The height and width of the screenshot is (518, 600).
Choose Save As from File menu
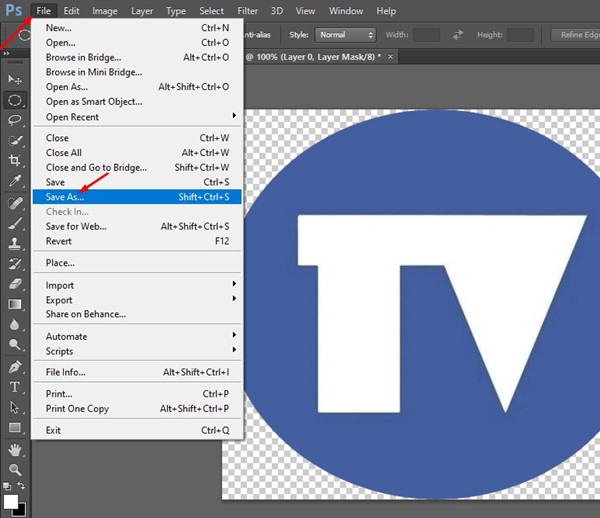[x=137, y=197]
